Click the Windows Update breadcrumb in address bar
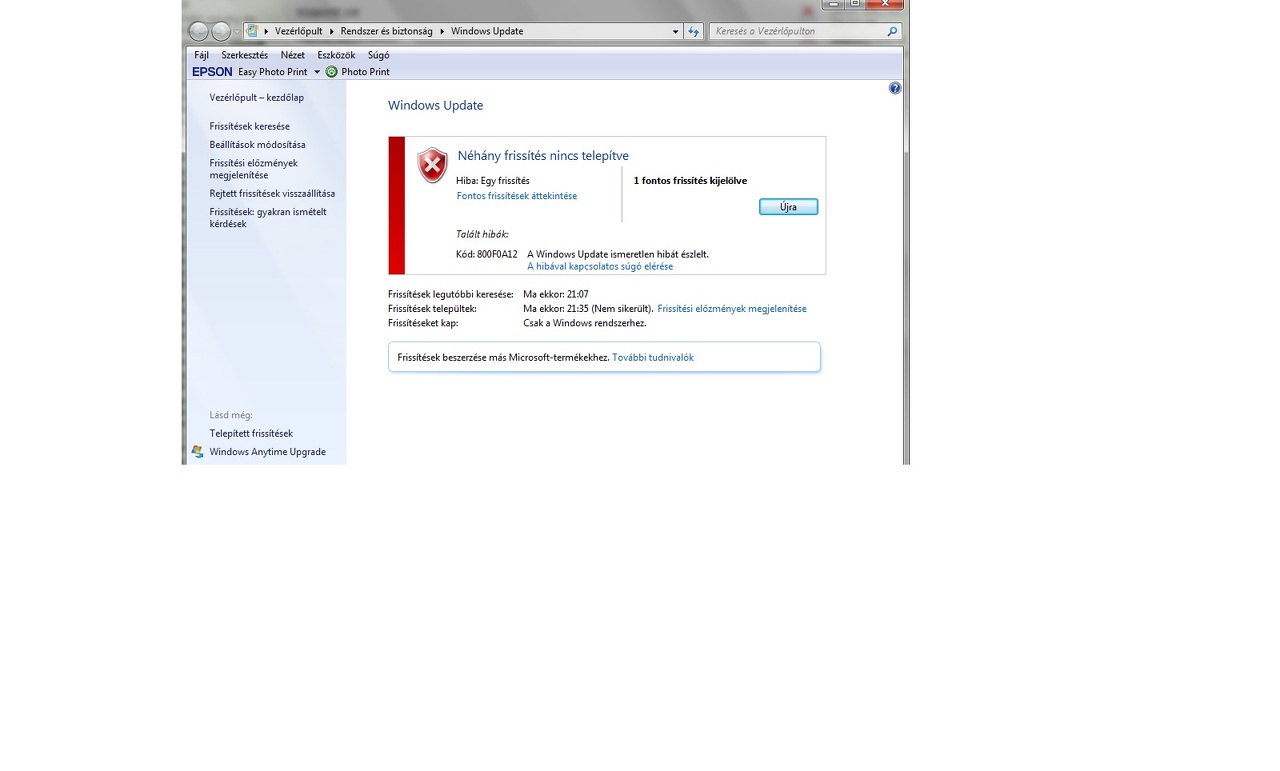Viewport: 1280px width, 771px height. point(487,31)
